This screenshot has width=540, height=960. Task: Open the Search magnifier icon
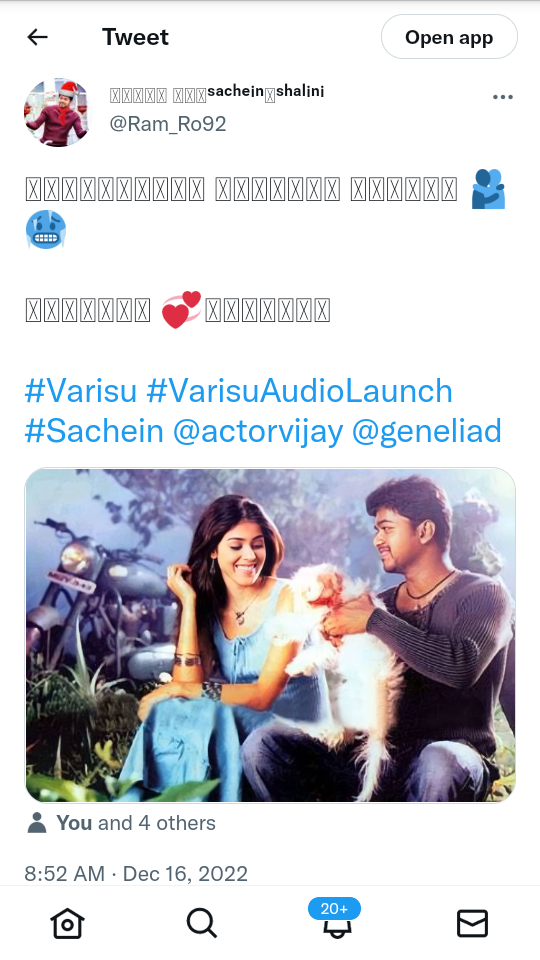coord(202,923)
